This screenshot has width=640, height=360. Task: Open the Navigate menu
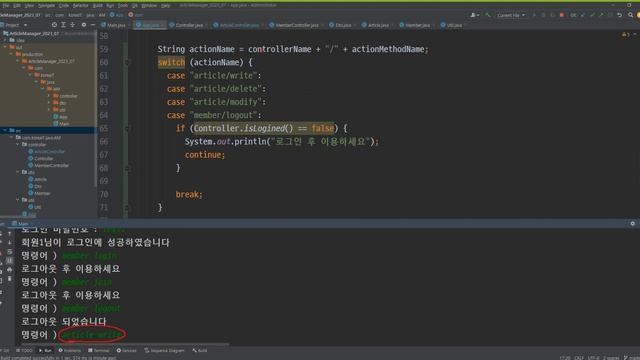coord(46,6)
